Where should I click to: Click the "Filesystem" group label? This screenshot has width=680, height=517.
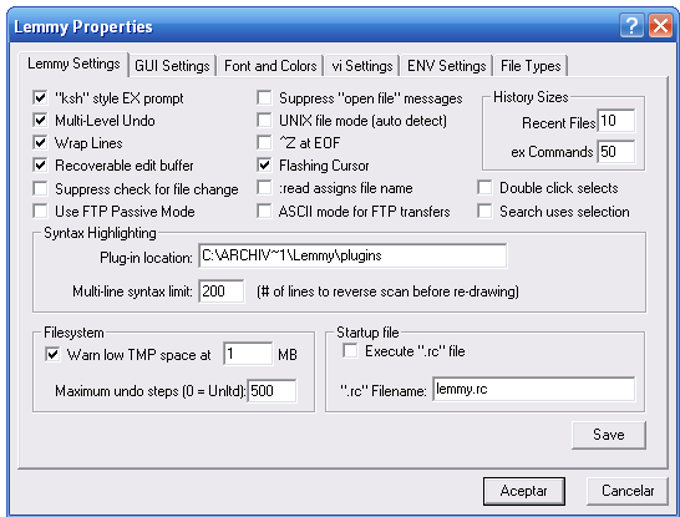(74, 333)
